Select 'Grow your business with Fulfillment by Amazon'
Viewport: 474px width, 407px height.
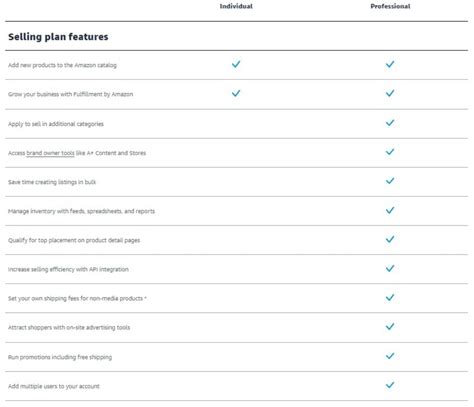(x=71, y=94)
